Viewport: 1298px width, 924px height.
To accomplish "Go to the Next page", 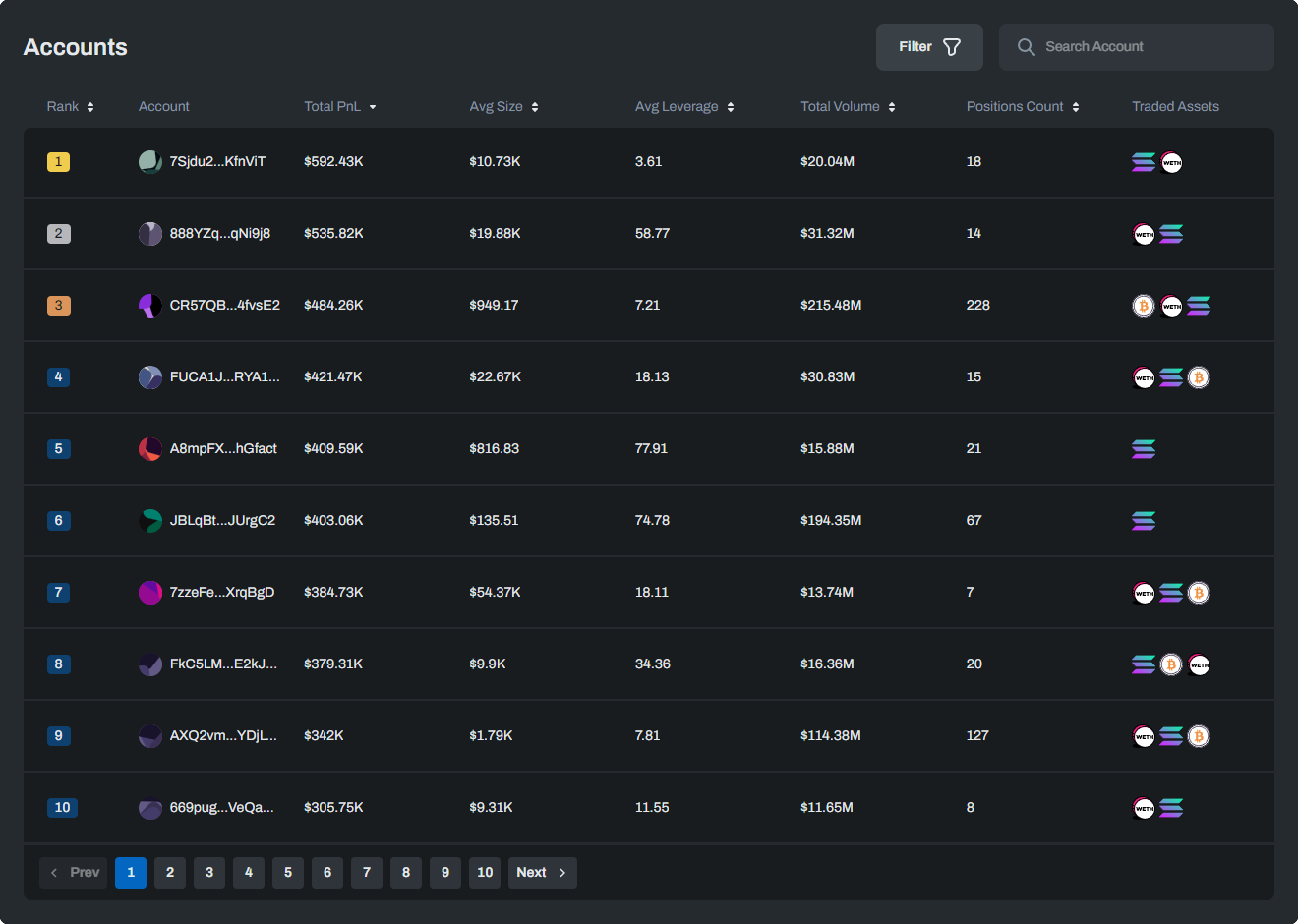I will 542,872.
